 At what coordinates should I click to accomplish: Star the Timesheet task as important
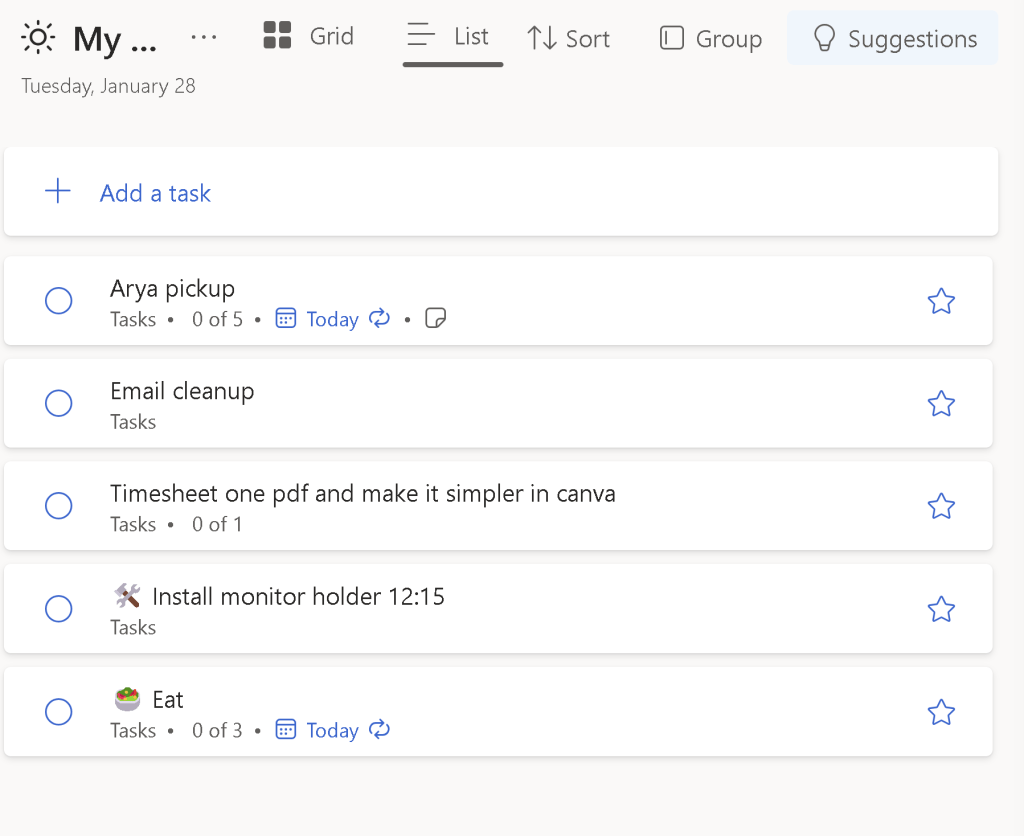[941, 506]
